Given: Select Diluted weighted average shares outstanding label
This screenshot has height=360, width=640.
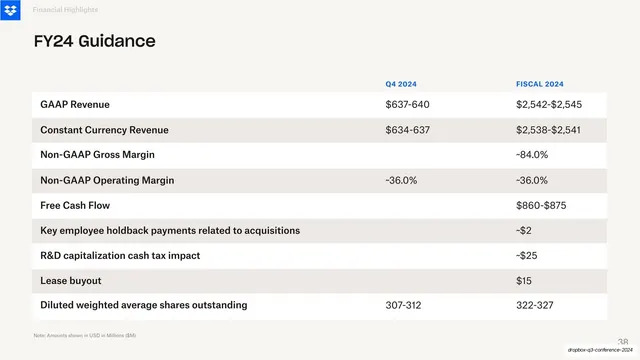Looking at the screenshot, I should (x=143, y=305).
